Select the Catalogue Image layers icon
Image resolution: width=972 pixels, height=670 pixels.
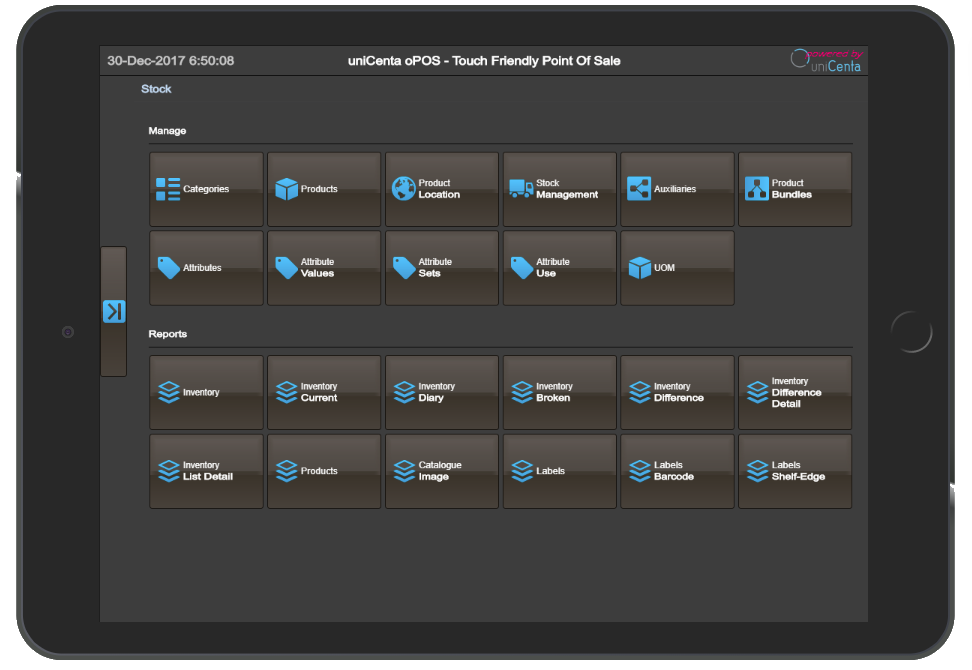[404, 471]
